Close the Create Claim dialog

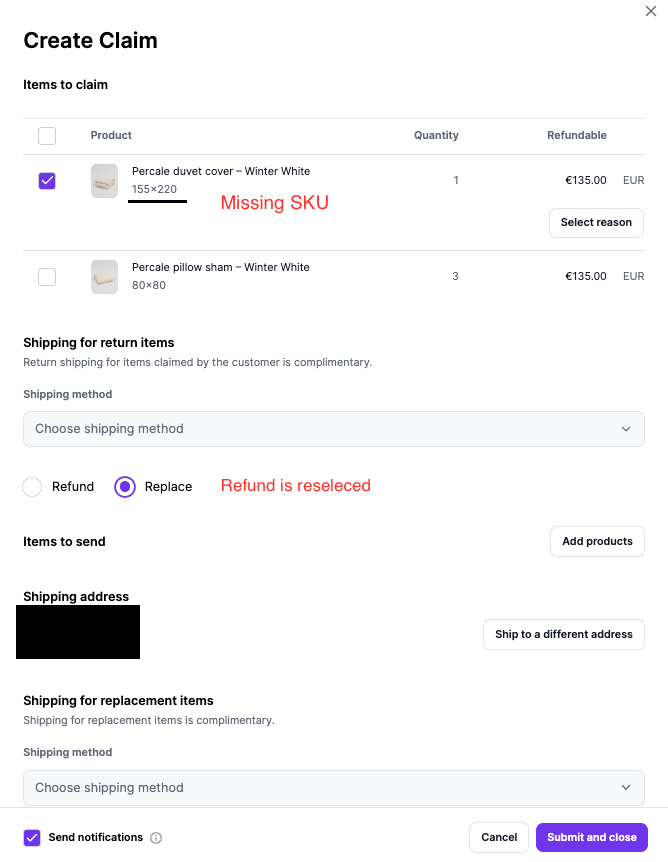click(x=651, y=11)
